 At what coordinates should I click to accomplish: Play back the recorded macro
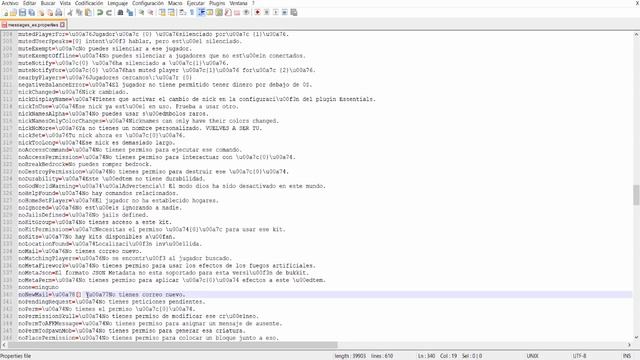pos(276,13)
